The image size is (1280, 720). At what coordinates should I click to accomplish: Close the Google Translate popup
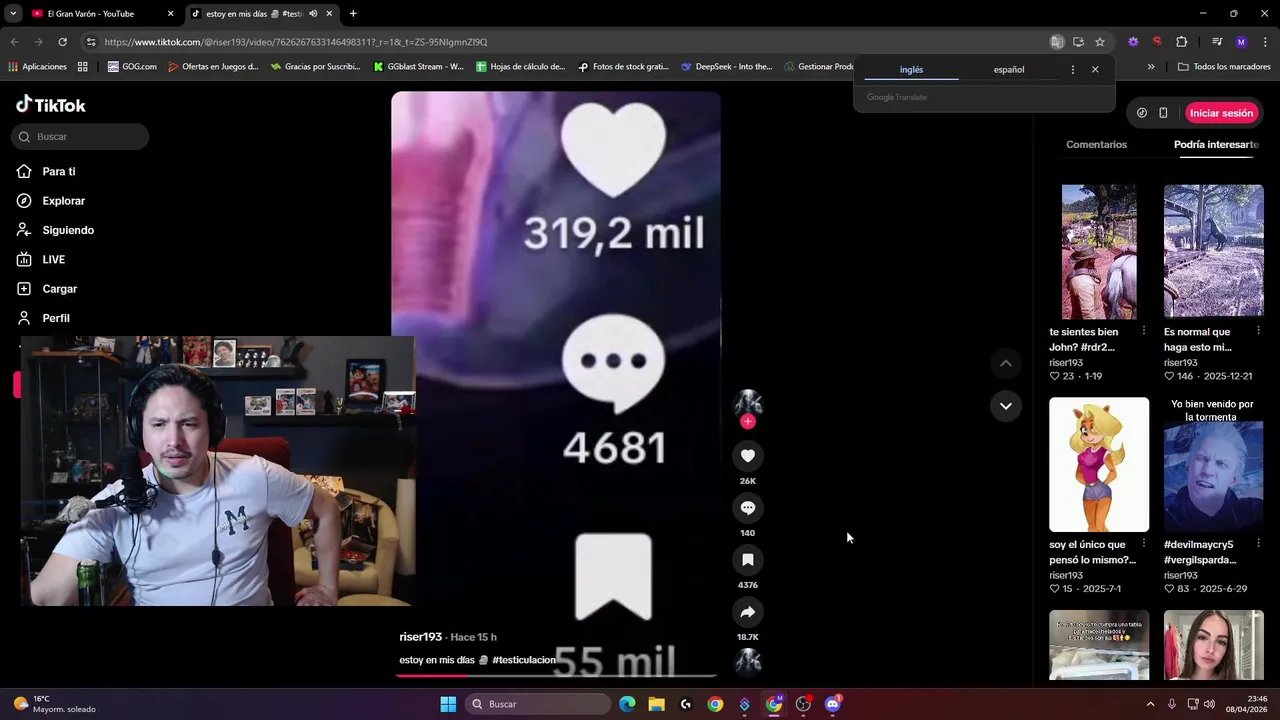click(1095, 70)
